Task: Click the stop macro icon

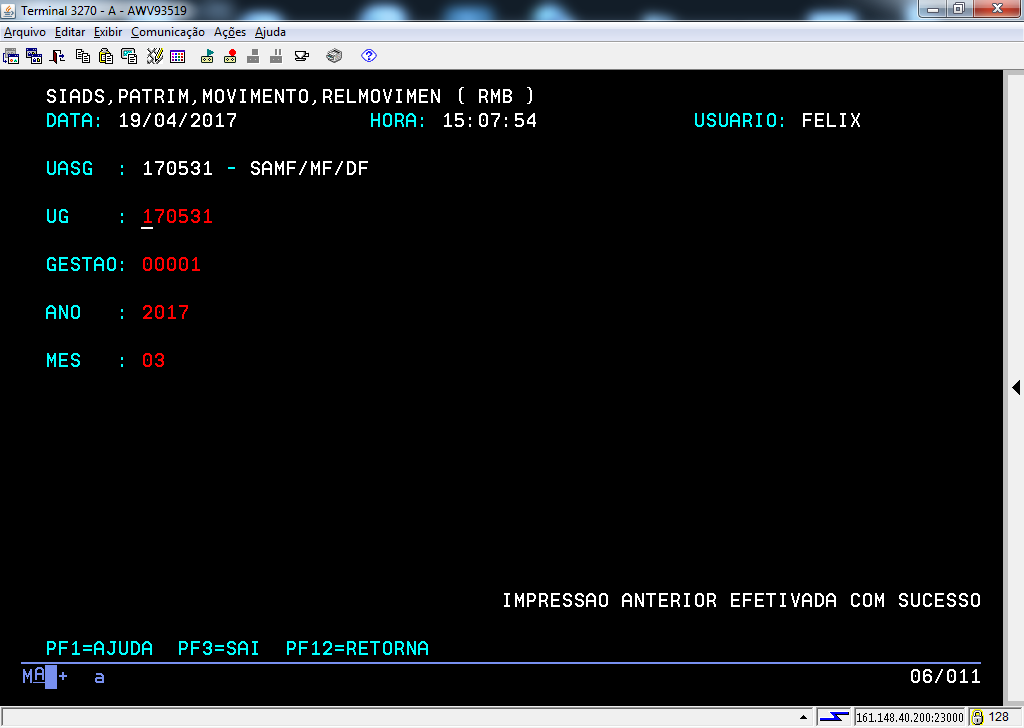Action: tap(253, 56)
